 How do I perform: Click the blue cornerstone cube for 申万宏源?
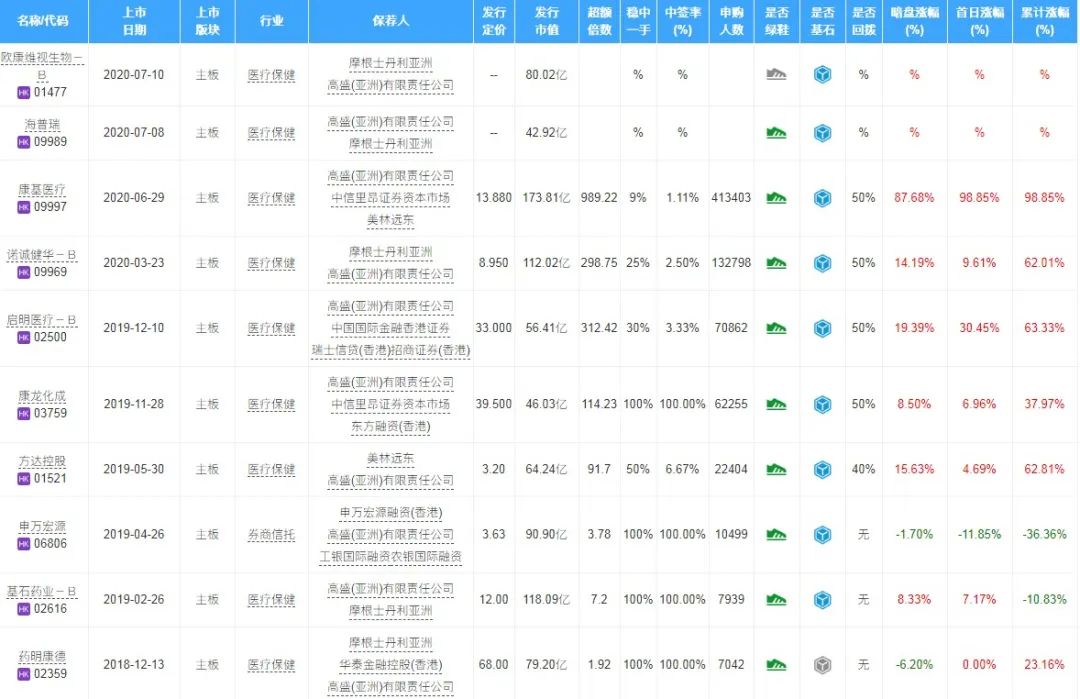coord(822,534)
